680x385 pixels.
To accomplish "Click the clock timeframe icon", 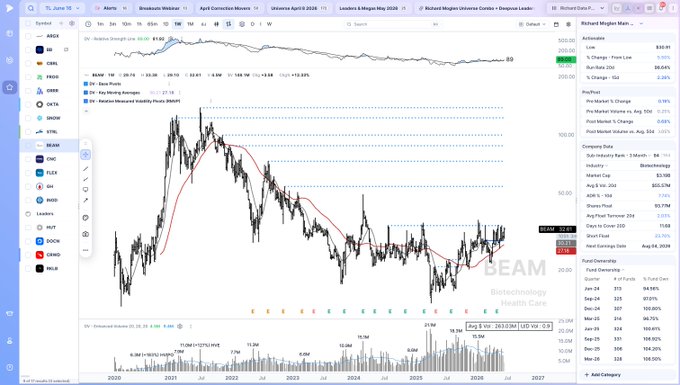I will (x=88, y=24).
